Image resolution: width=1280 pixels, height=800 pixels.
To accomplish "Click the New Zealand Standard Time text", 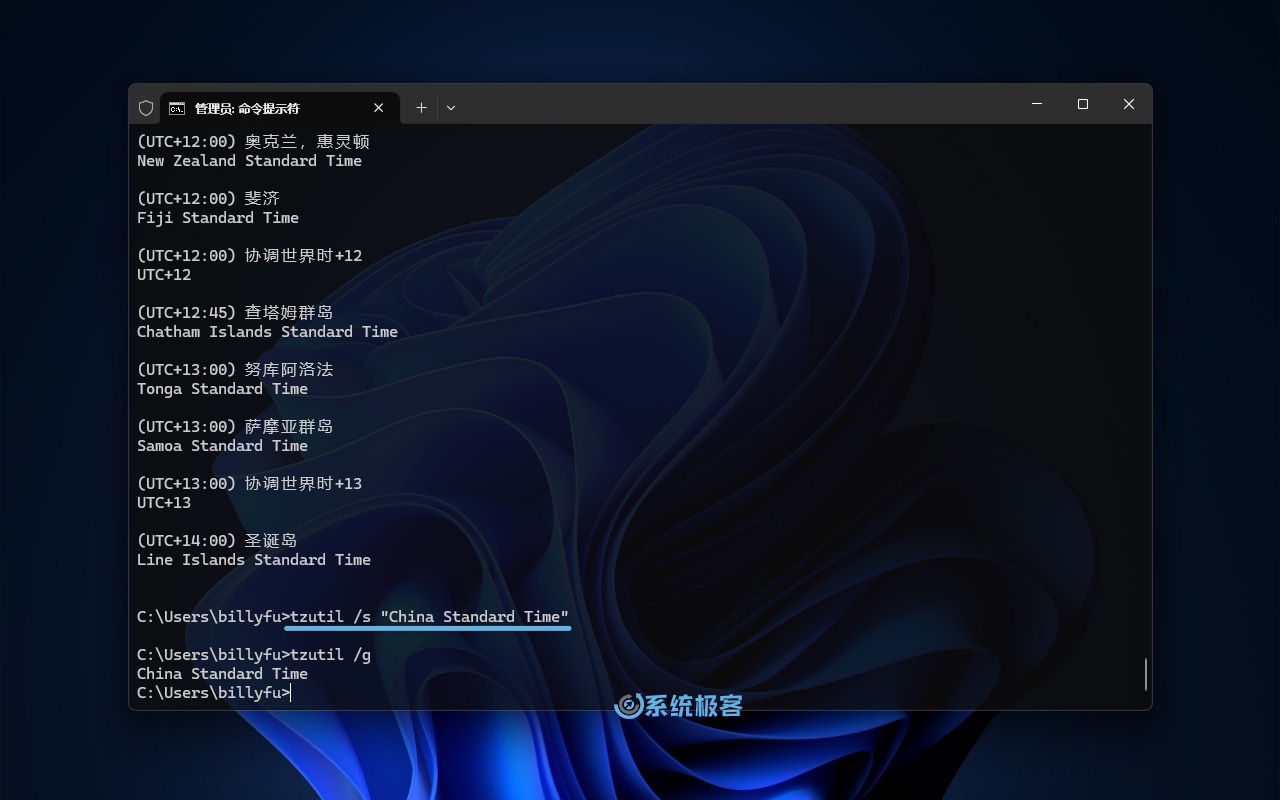I will click(249, 161).
